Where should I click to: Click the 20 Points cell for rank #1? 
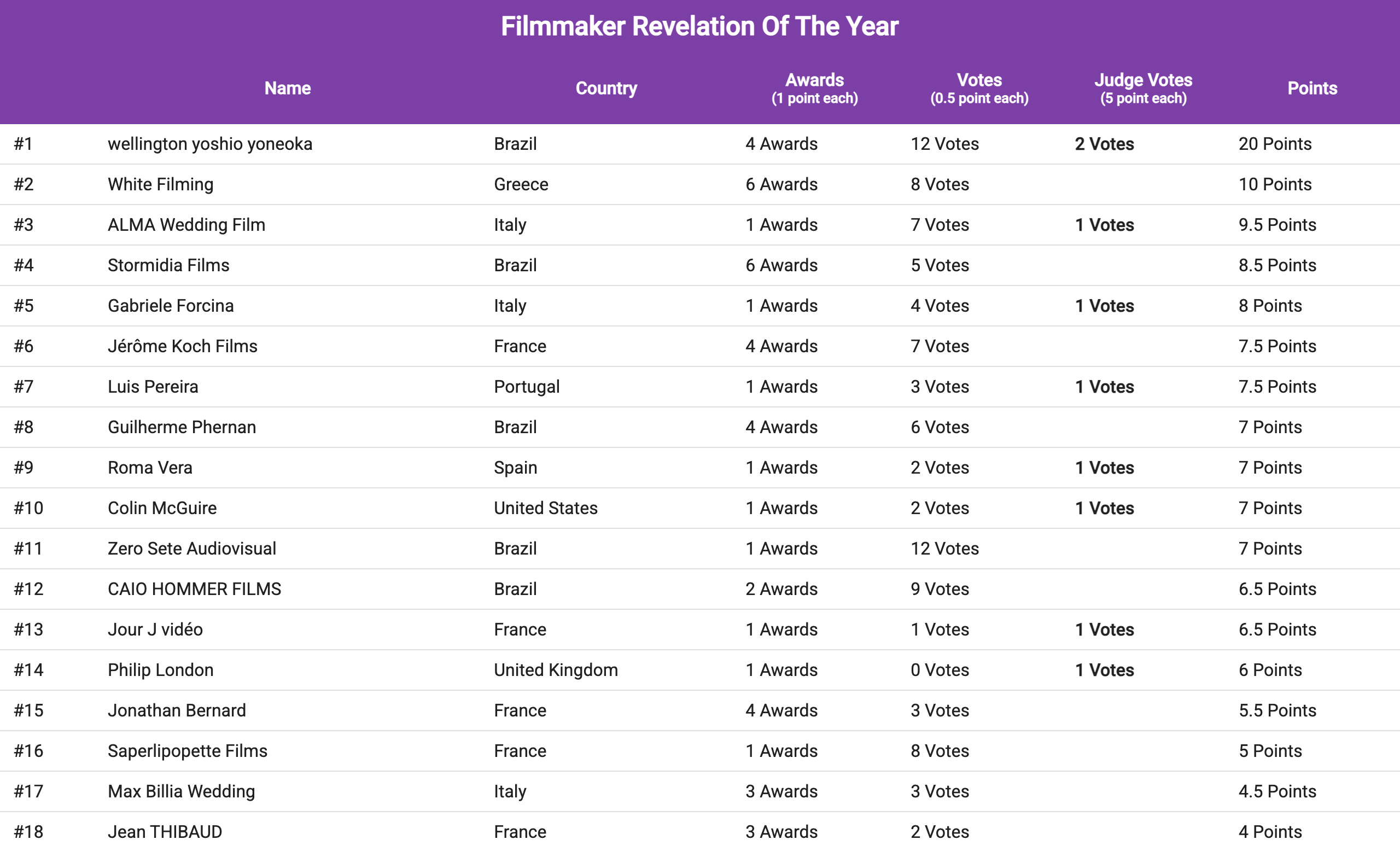click(1274, 144)
